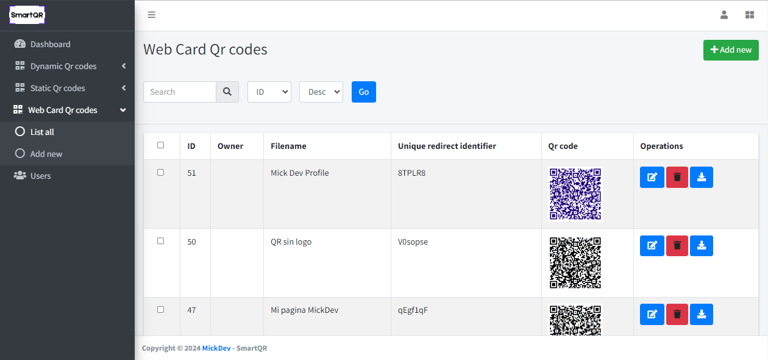Toggle the hamburger sidebar menu

pos(152,15)
